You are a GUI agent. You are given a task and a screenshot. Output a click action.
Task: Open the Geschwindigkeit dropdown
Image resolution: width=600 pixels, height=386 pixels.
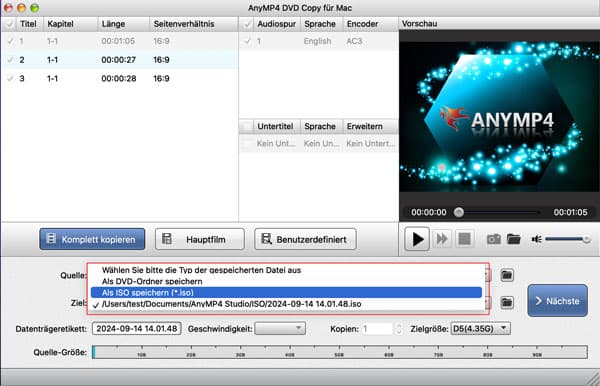coord(280,328)
